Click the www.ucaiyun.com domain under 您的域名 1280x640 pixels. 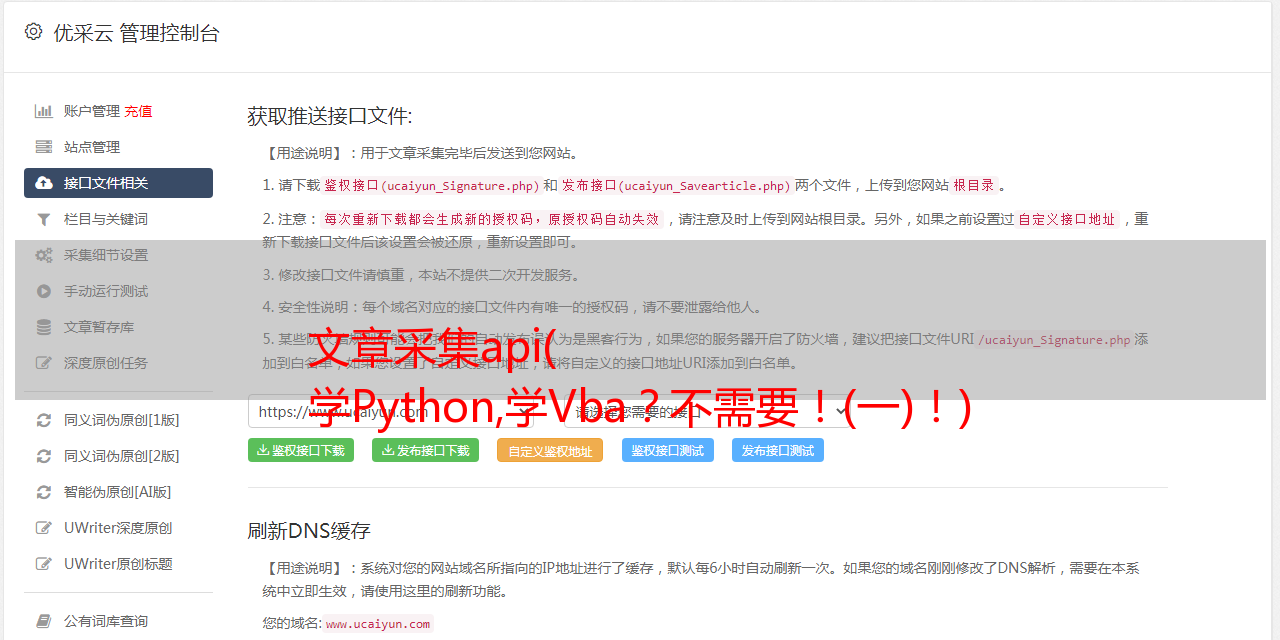click(378, 623)
